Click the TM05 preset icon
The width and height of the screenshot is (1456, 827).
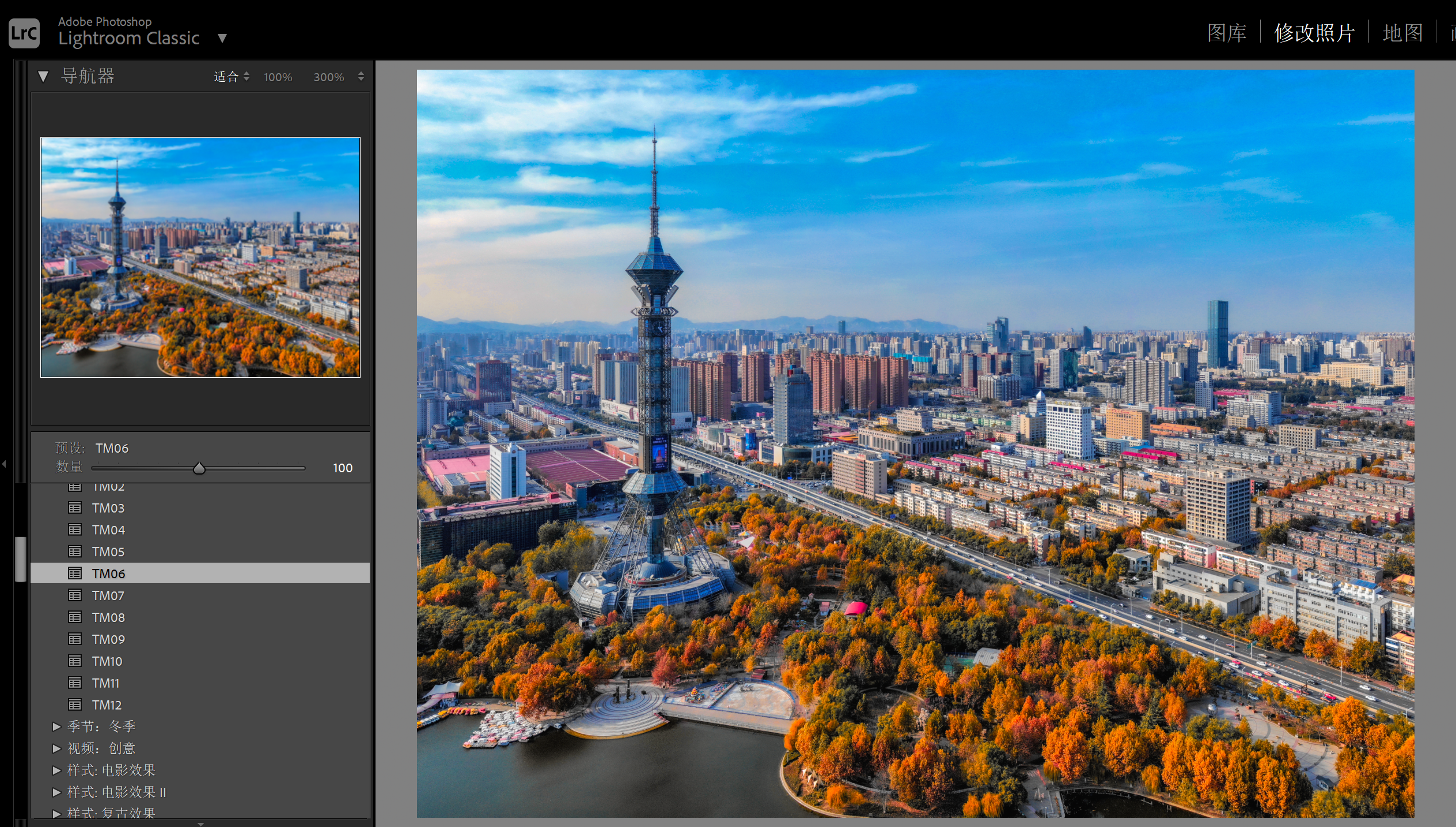(75, 552)
